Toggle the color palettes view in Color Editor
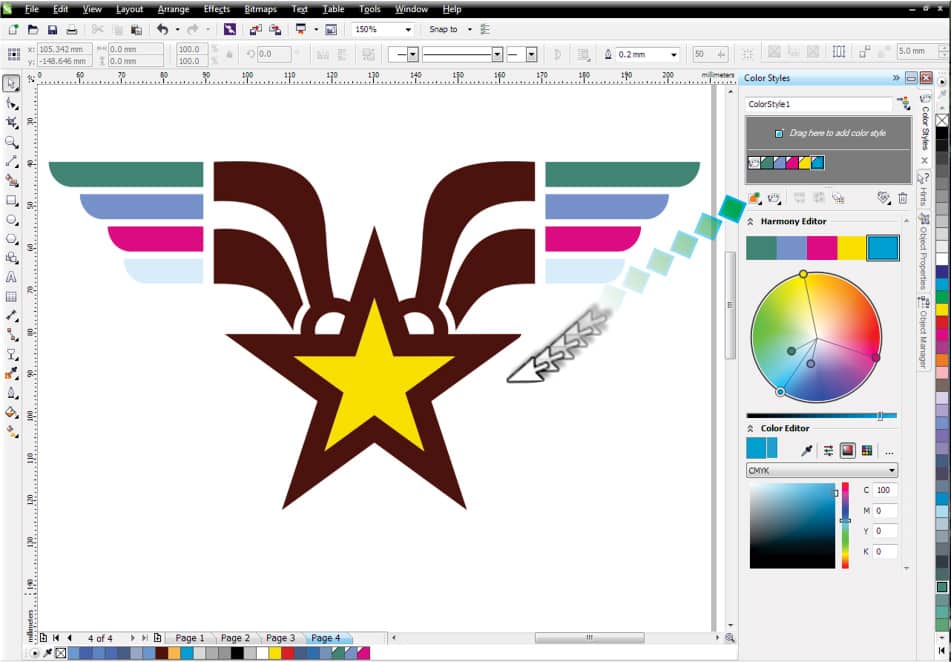This screenshot has height=662, width=952. [867, 451]
